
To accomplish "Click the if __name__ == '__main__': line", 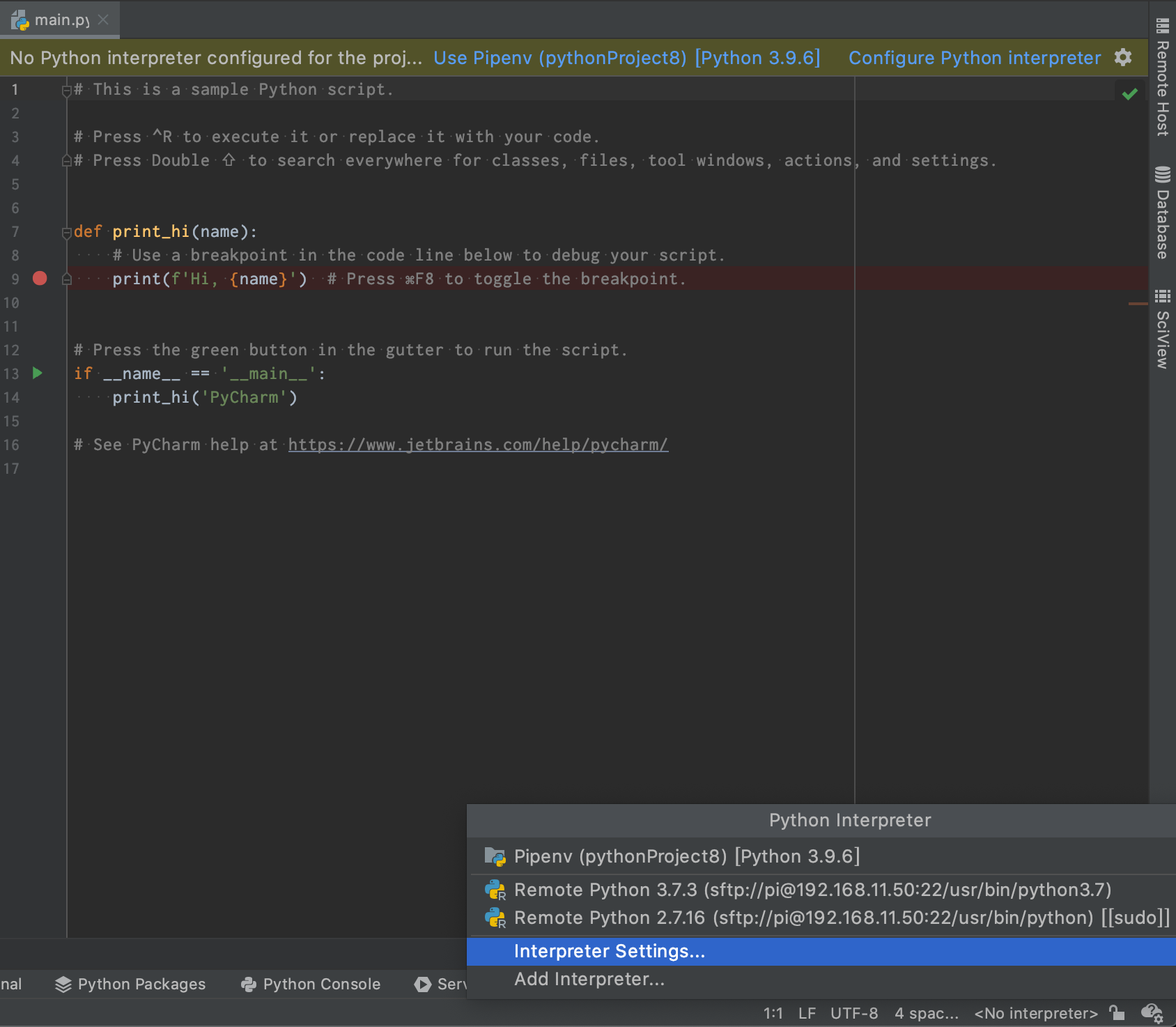I will (x=199, y=373).
